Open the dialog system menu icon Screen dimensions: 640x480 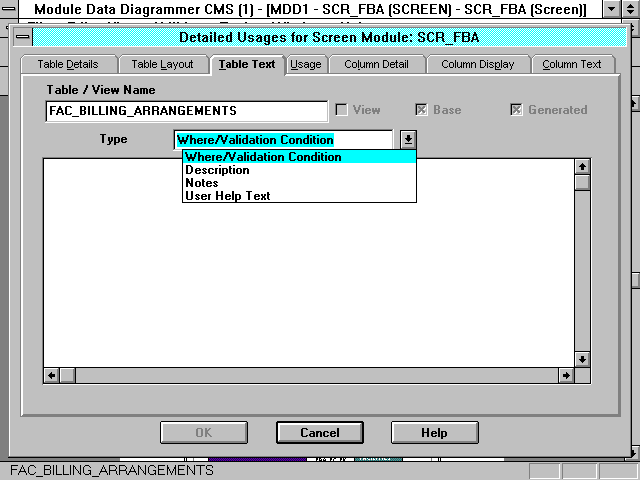pyautogui.click(x=22, y=38)
